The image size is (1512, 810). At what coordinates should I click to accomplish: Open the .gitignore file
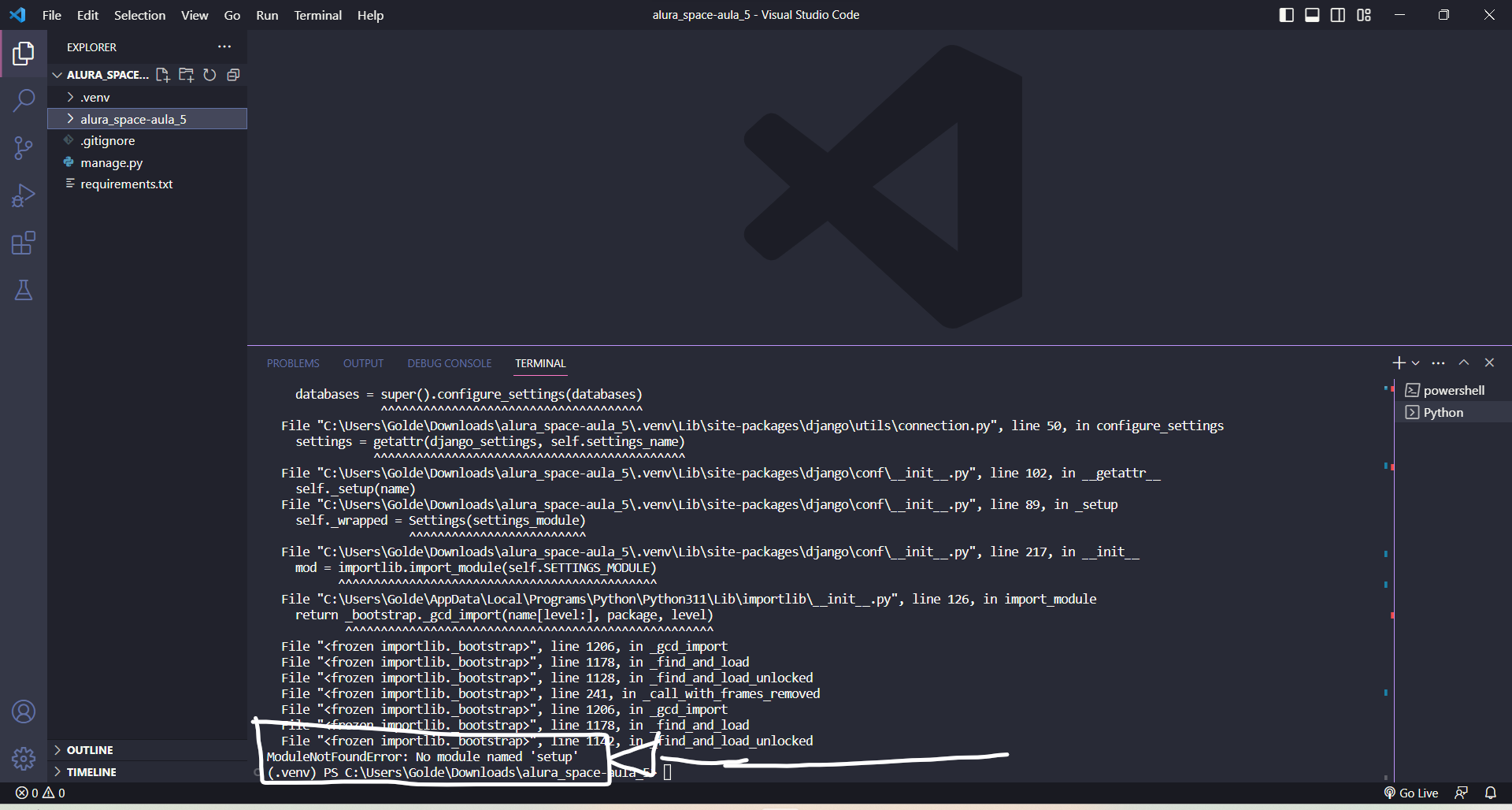pos(147,140)
